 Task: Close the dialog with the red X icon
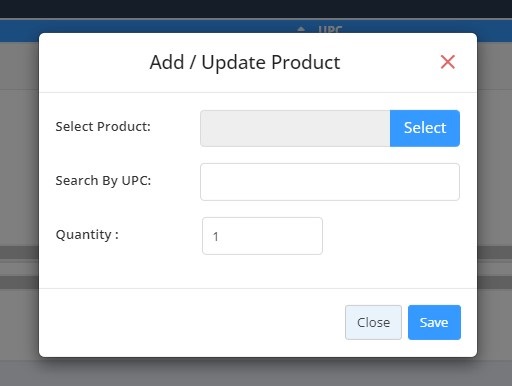pyautogui.click(x=447, y=62)
